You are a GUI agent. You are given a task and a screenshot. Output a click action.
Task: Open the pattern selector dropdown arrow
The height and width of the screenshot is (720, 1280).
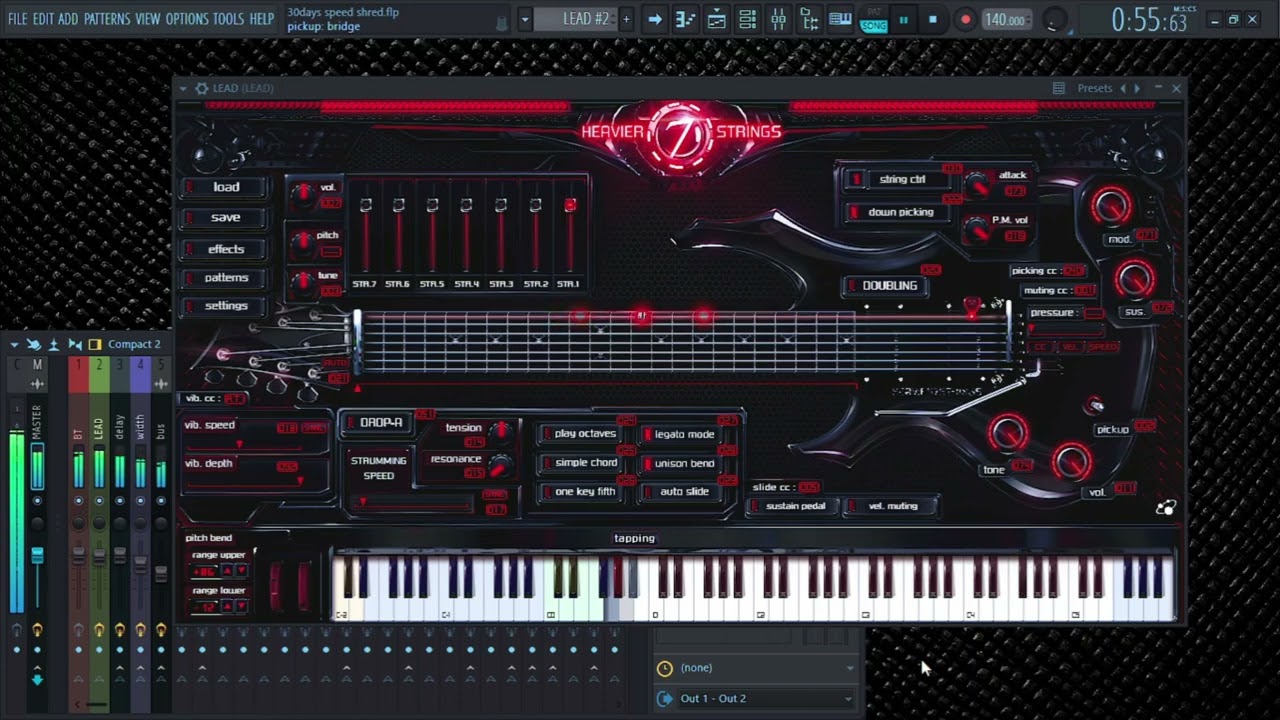pyautogui.click(x=525, y=19)
